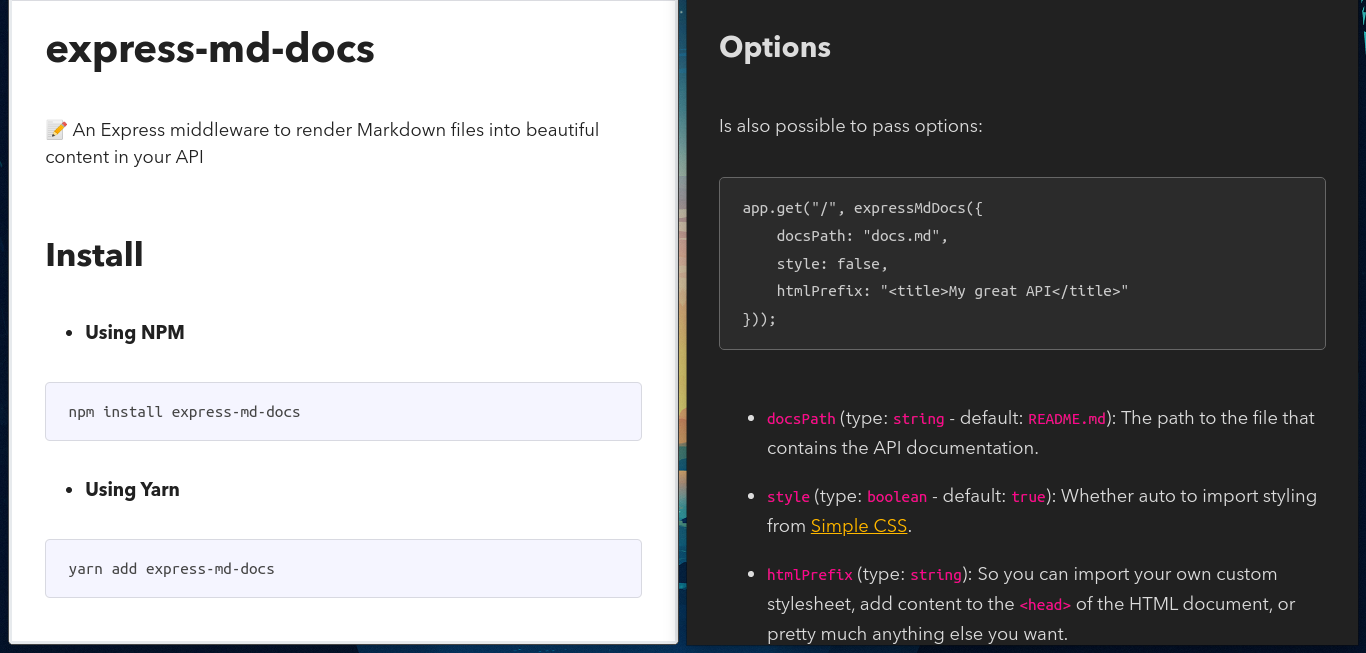Viewport: 1366px width, 653px height.
Task: Click the docsPath option name
Action: click(x=801, y=419)
